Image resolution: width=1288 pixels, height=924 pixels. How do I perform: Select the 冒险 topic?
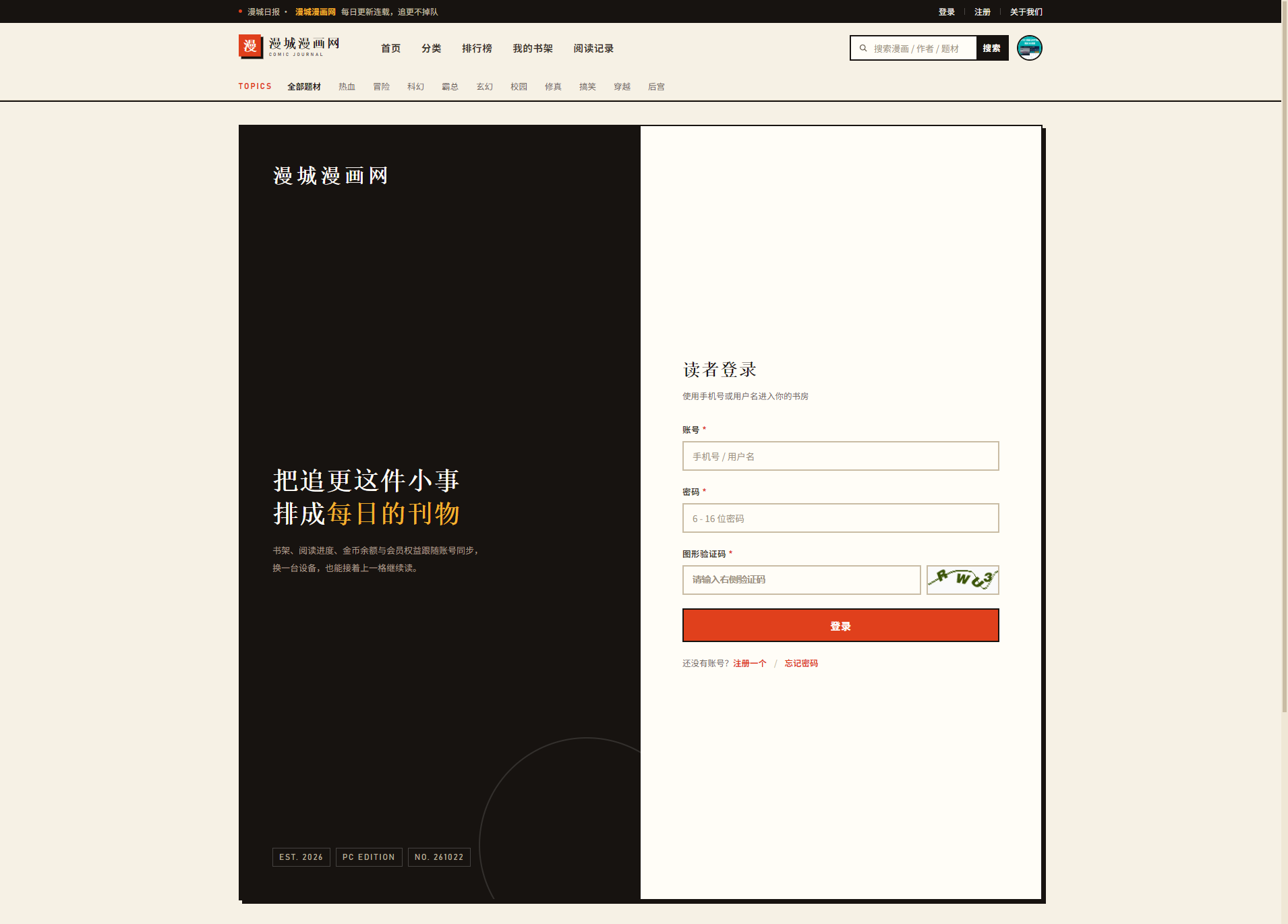pos(381,87)
